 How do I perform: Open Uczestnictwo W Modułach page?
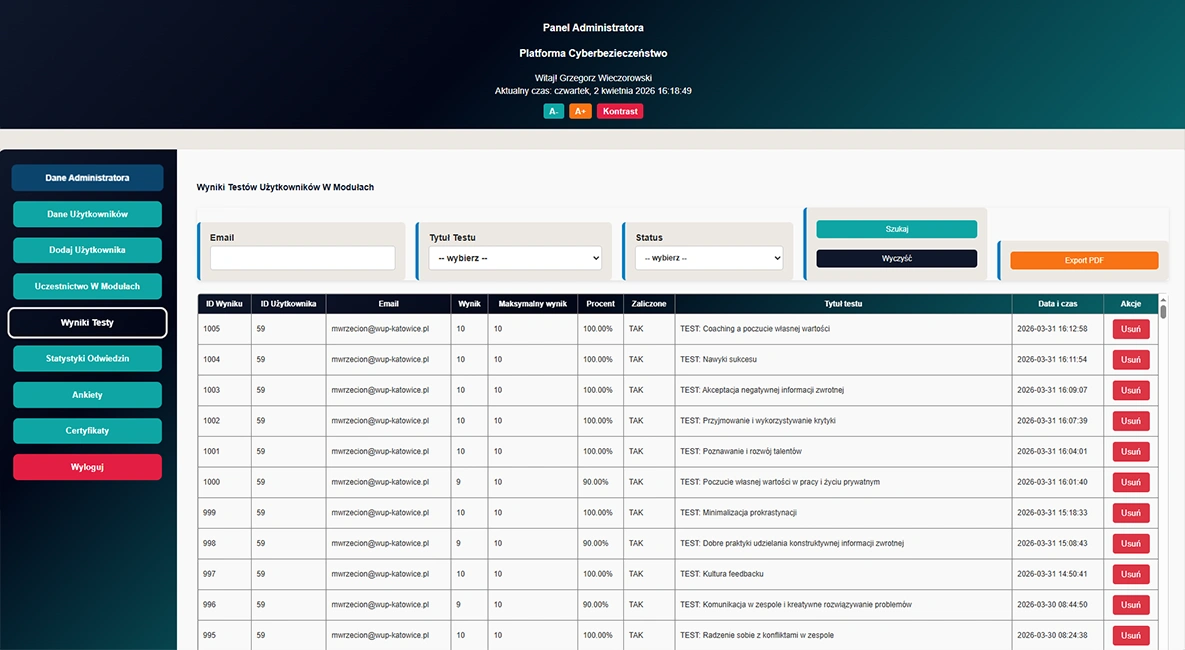(87, 286)
